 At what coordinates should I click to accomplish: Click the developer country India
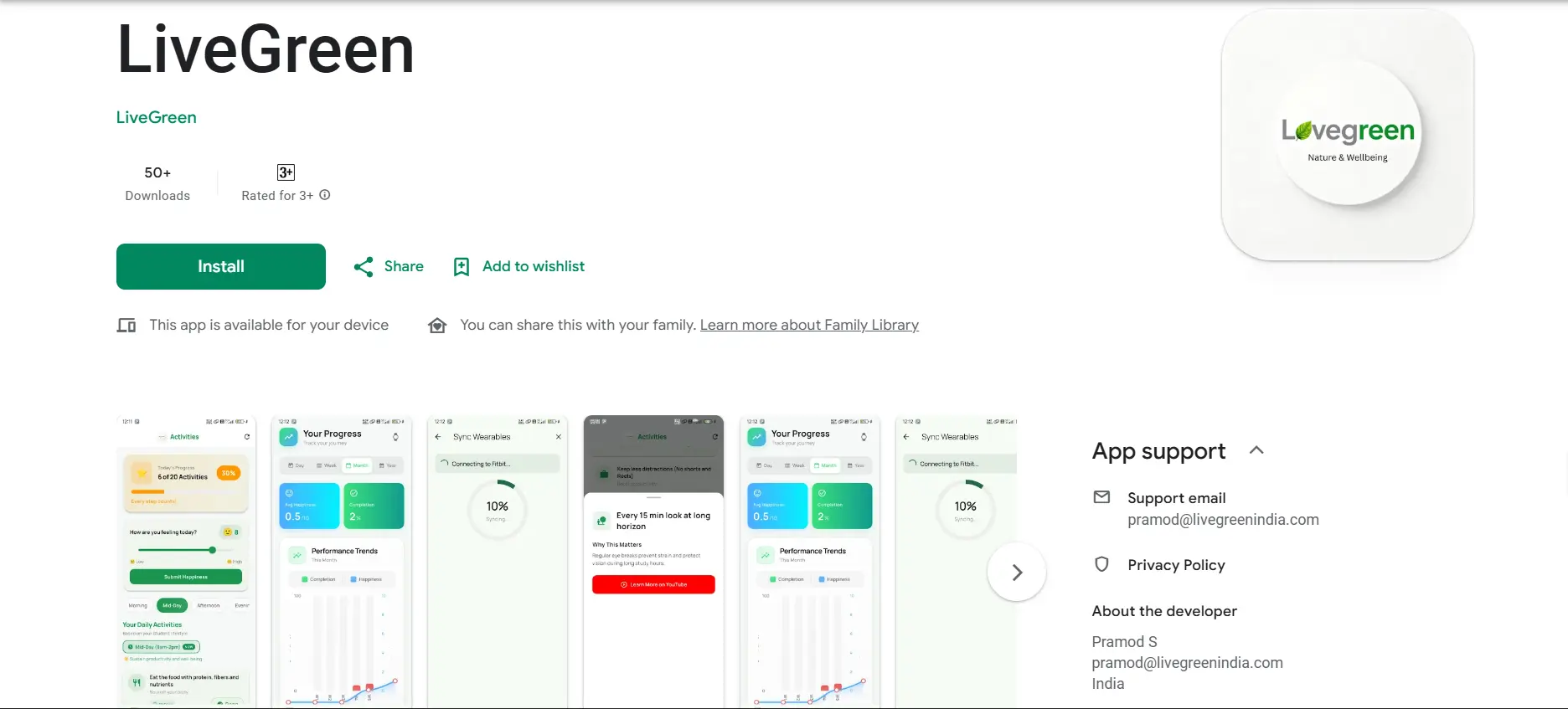pyautogui.click(x=1108, y=684)
